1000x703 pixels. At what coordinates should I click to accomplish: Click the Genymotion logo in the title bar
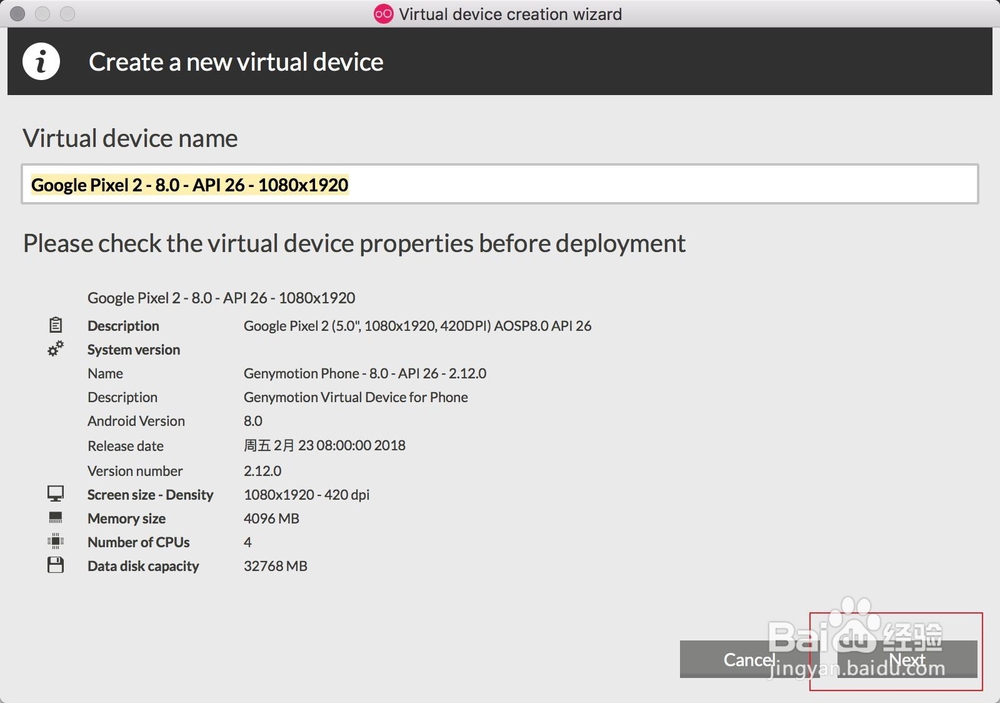(x=383, y=14)
